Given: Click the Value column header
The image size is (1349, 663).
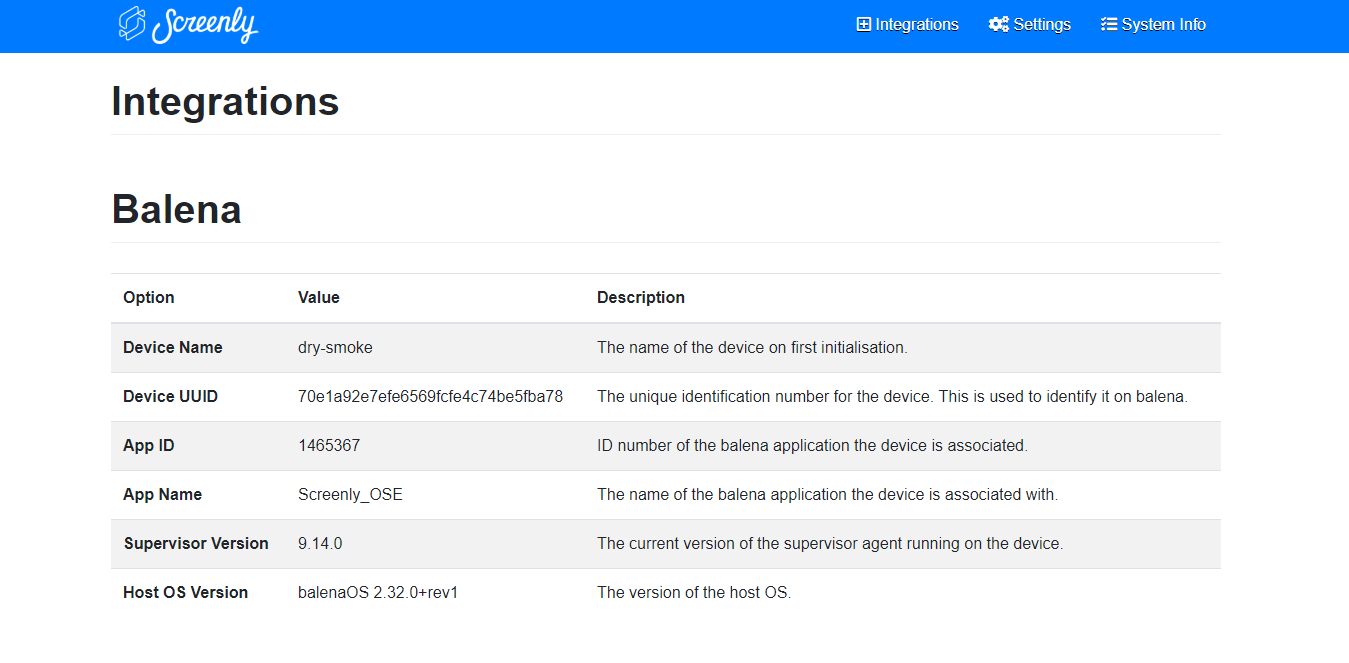Looking at the screenshot, I should (318, 298).
